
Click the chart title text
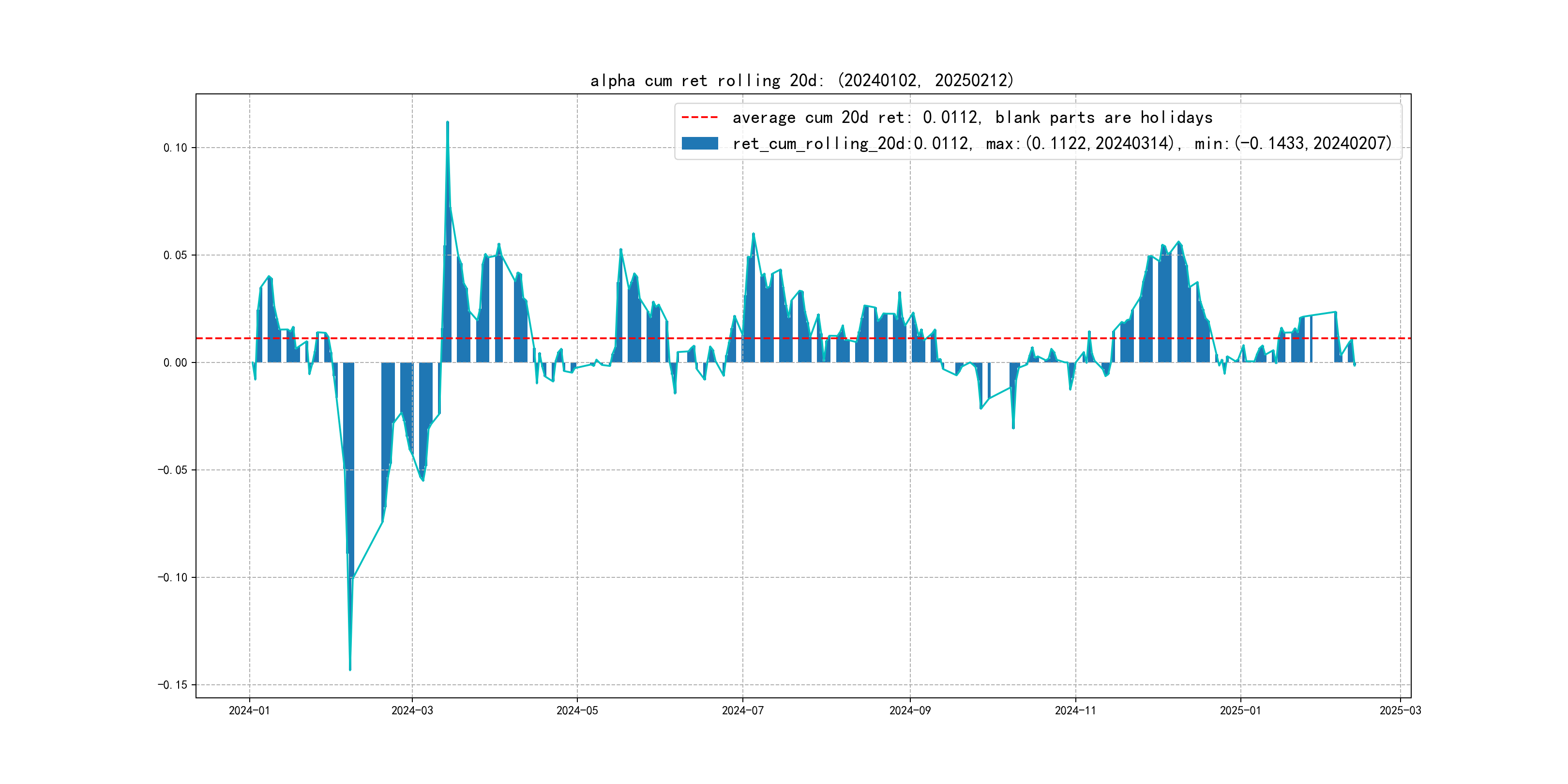pos(801,80)
